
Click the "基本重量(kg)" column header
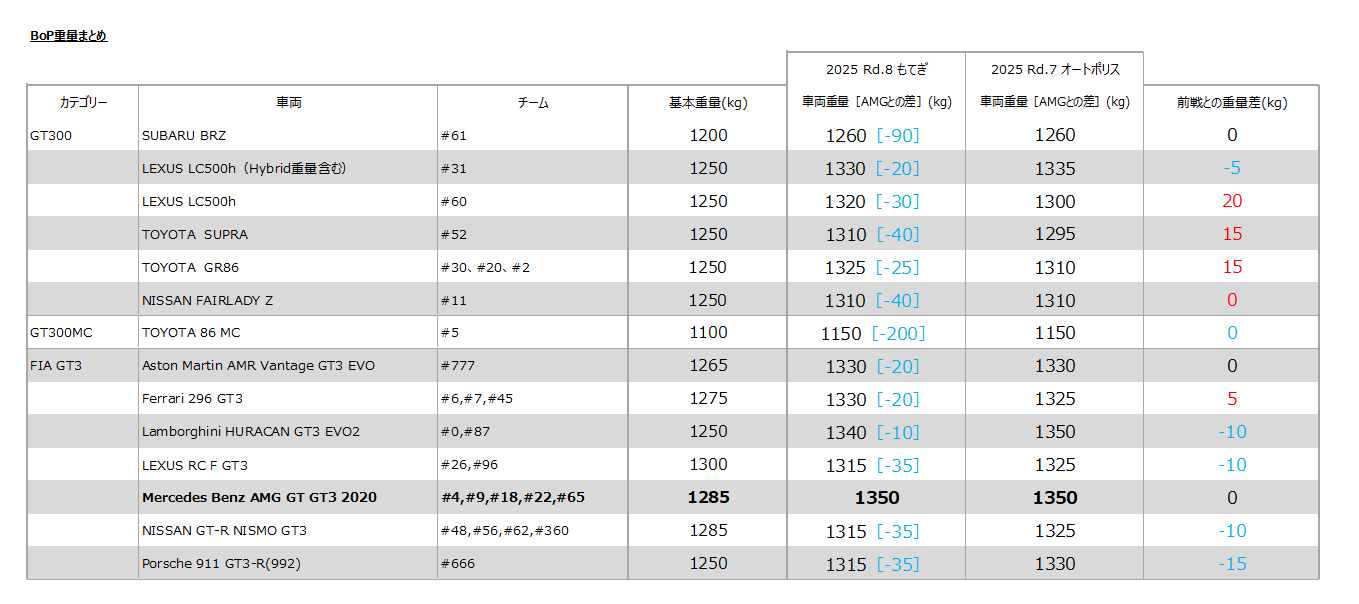708,103
